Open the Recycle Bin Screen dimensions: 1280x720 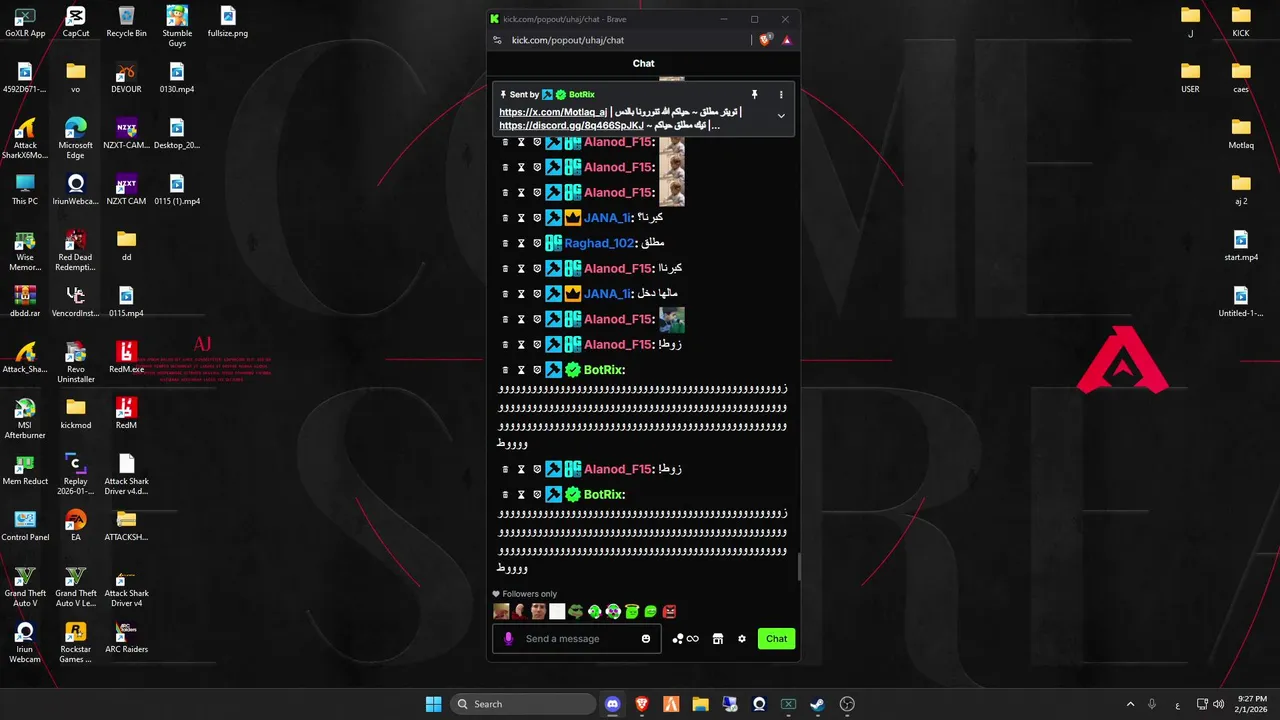pyautogui.click(x=127, y=23)
